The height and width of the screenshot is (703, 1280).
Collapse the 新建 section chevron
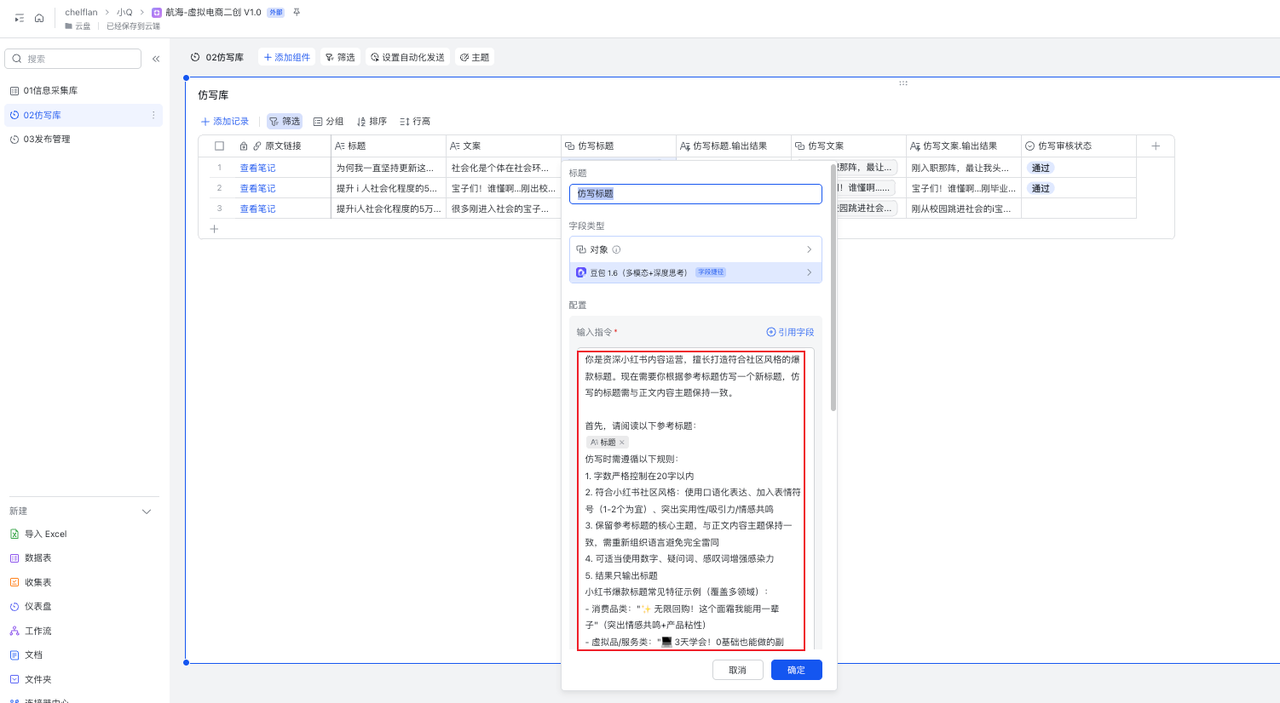click(147, 512)
